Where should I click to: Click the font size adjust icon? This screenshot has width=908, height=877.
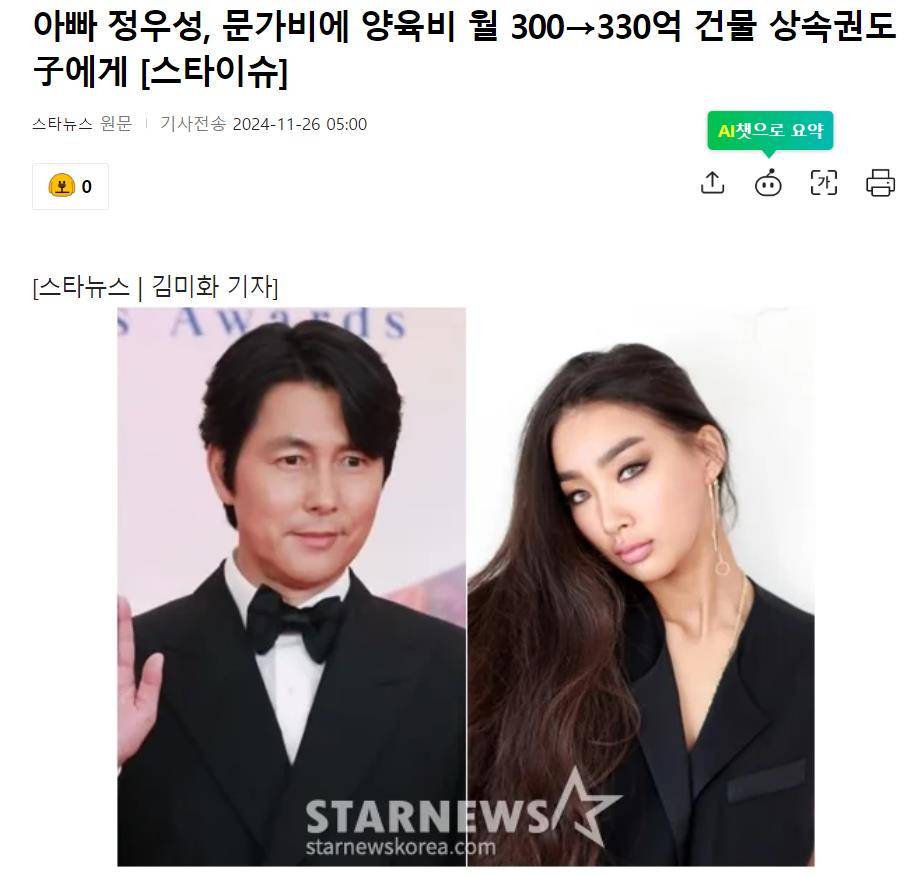click(x=823, y=183)
